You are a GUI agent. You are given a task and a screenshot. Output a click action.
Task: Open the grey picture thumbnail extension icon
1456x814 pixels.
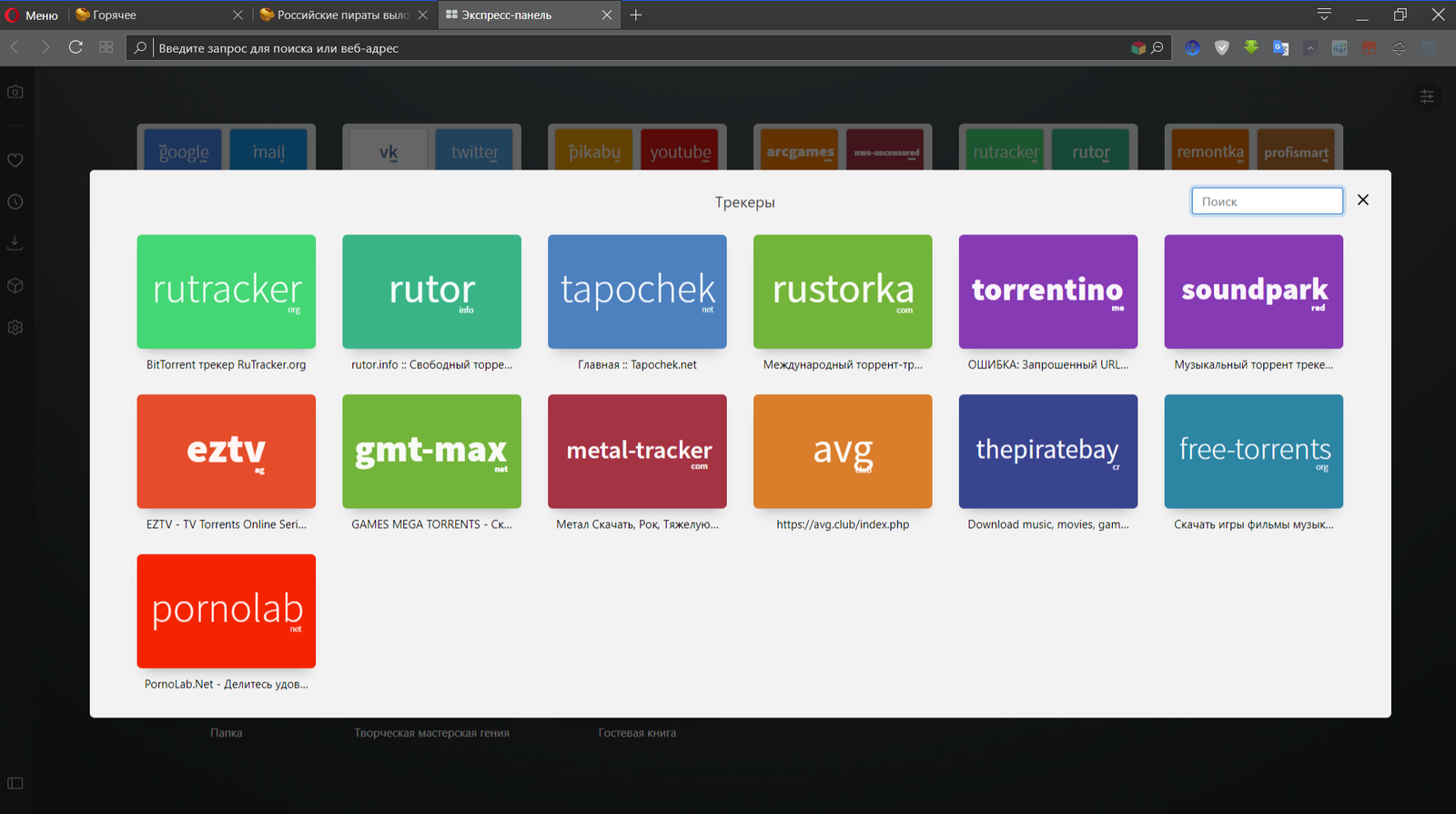coord(1340,47)
